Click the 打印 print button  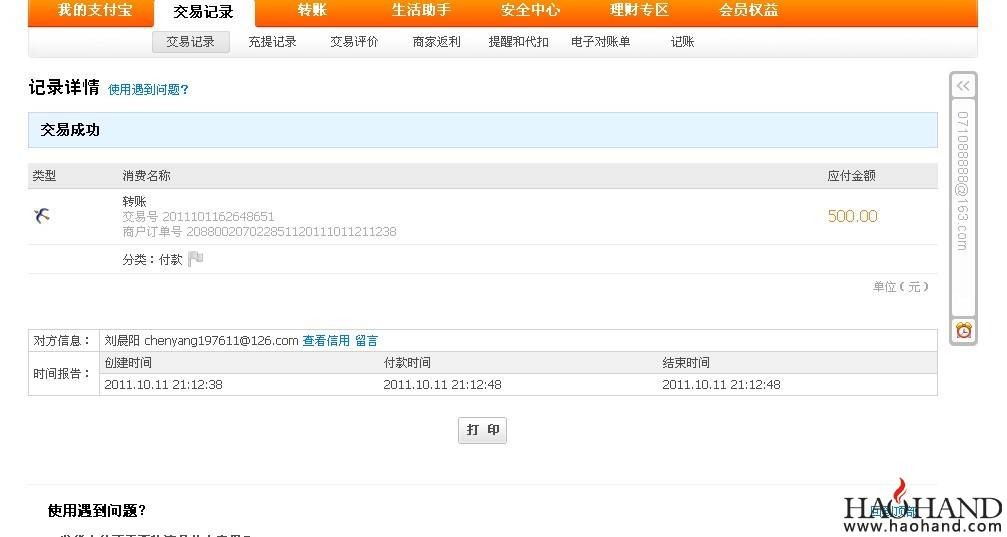point(482,430)
